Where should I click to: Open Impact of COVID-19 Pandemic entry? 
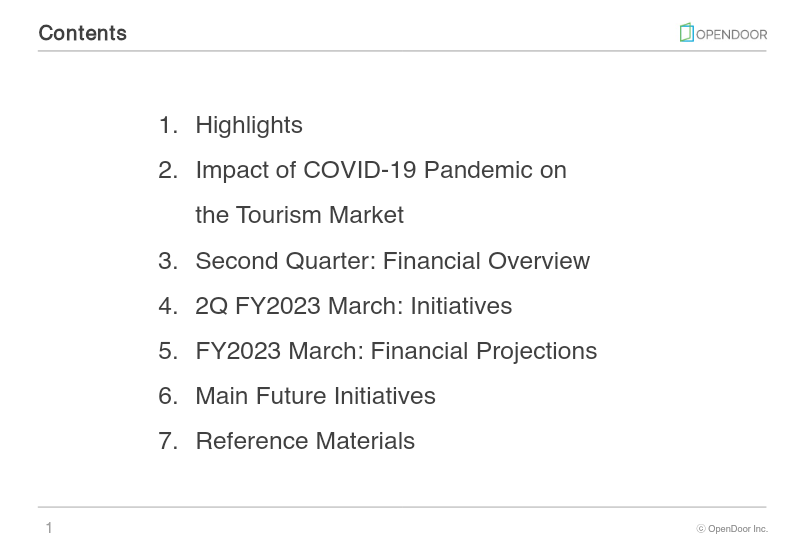(x=380, y=170)
